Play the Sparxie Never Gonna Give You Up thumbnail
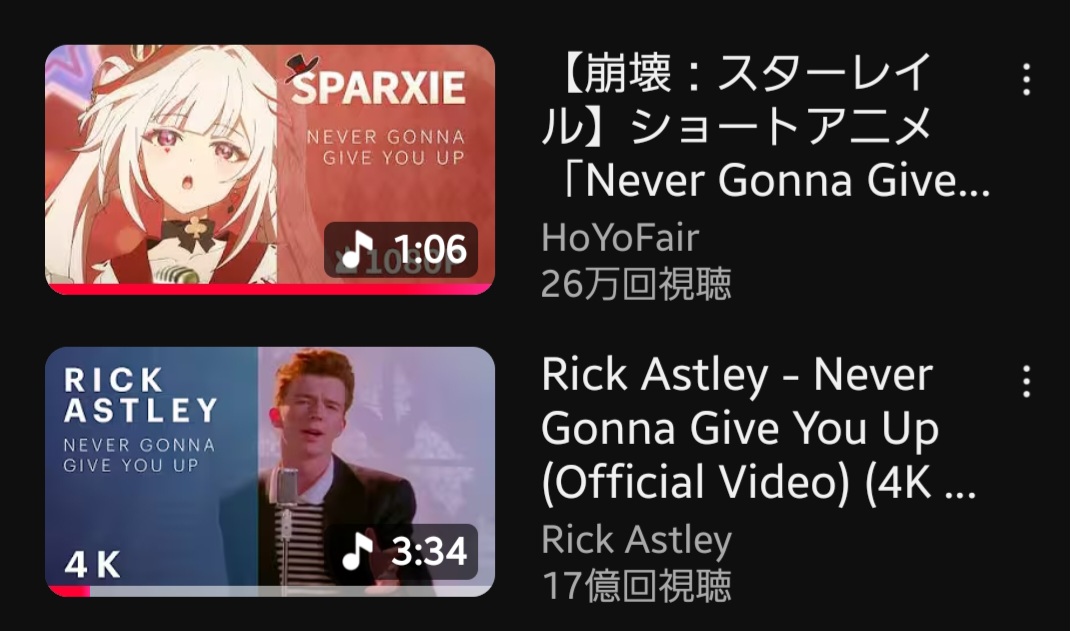The image size is (1070, 631). pyautogui.click(x=270, y=169)
